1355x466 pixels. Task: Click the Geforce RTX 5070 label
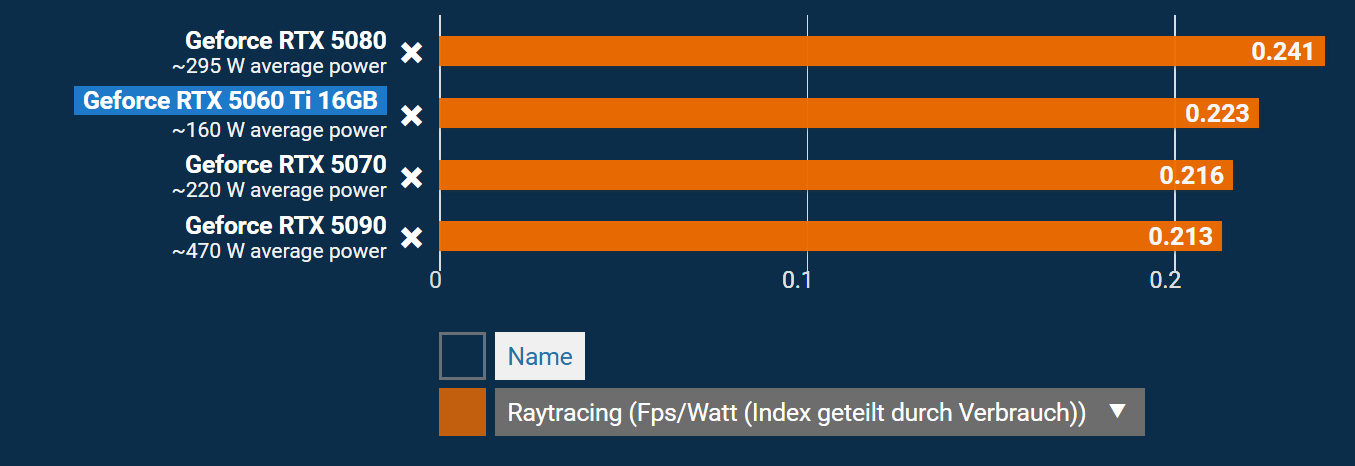(286, 164)
